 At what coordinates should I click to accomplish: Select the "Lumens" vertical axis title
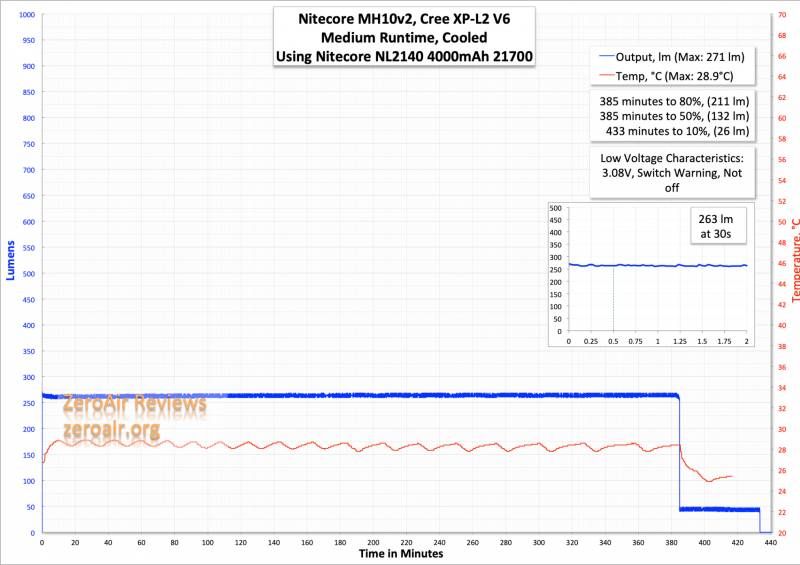tap(10, 260)
